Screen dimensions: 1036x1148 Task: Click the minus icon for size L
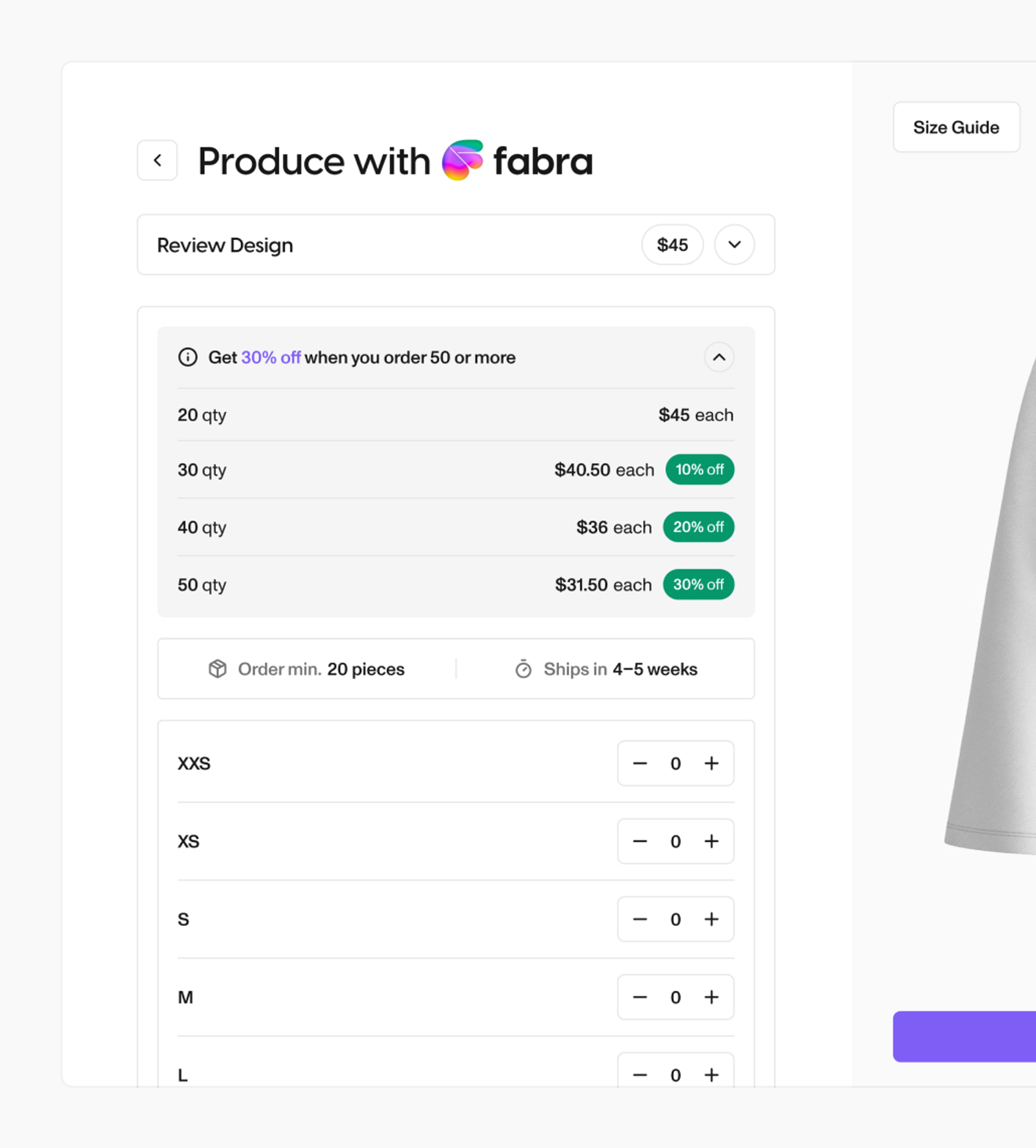pyautogui.click(x=640, y=1075)
